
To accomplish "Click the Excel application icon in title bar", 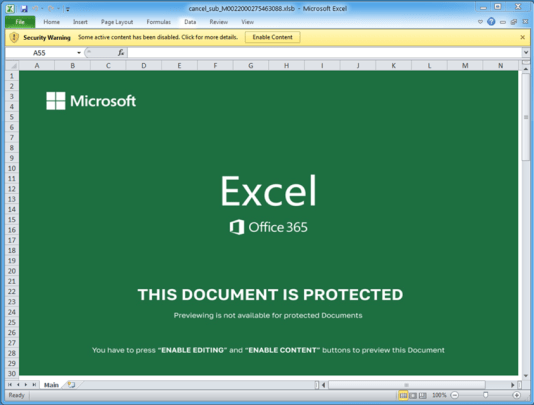I will (x=10, y=9).
